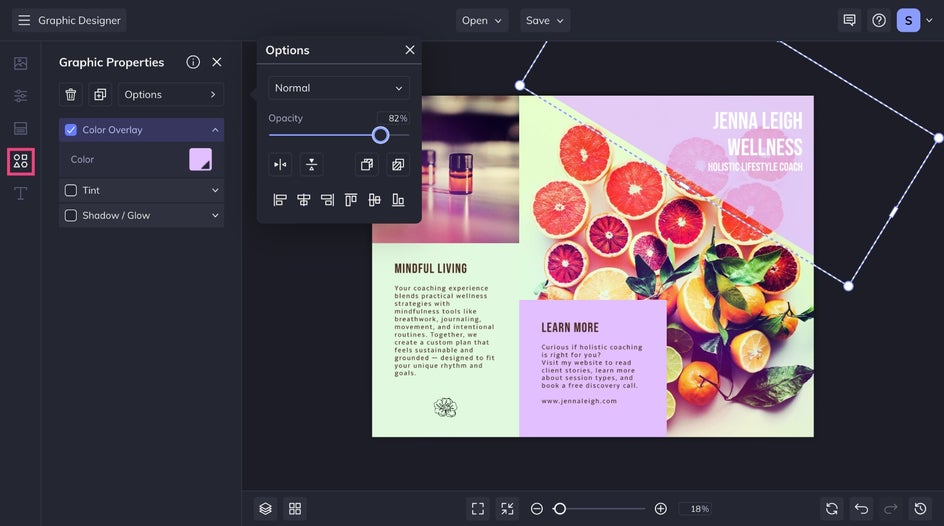Screen dimensions: 944x526
Task: Expand the Tint section chevron
Action: [215, 190]
